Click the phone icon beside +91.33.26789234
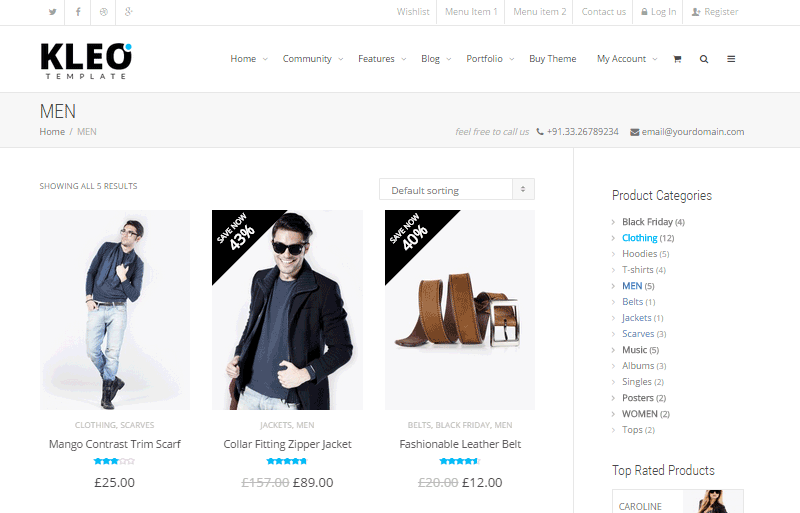800x513 pixels. tap(540, 132)
